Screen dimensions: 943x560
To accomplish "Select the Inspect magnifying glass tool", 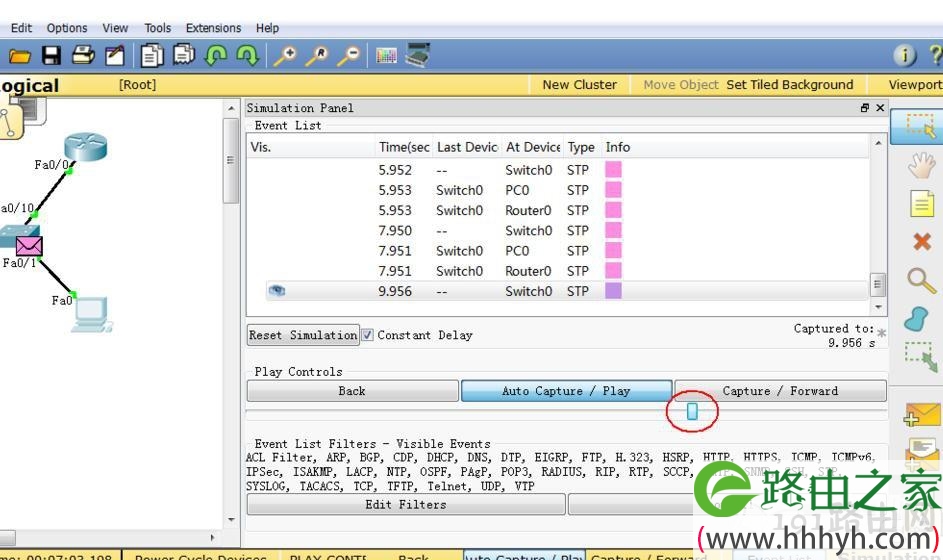I will point(921,280).
